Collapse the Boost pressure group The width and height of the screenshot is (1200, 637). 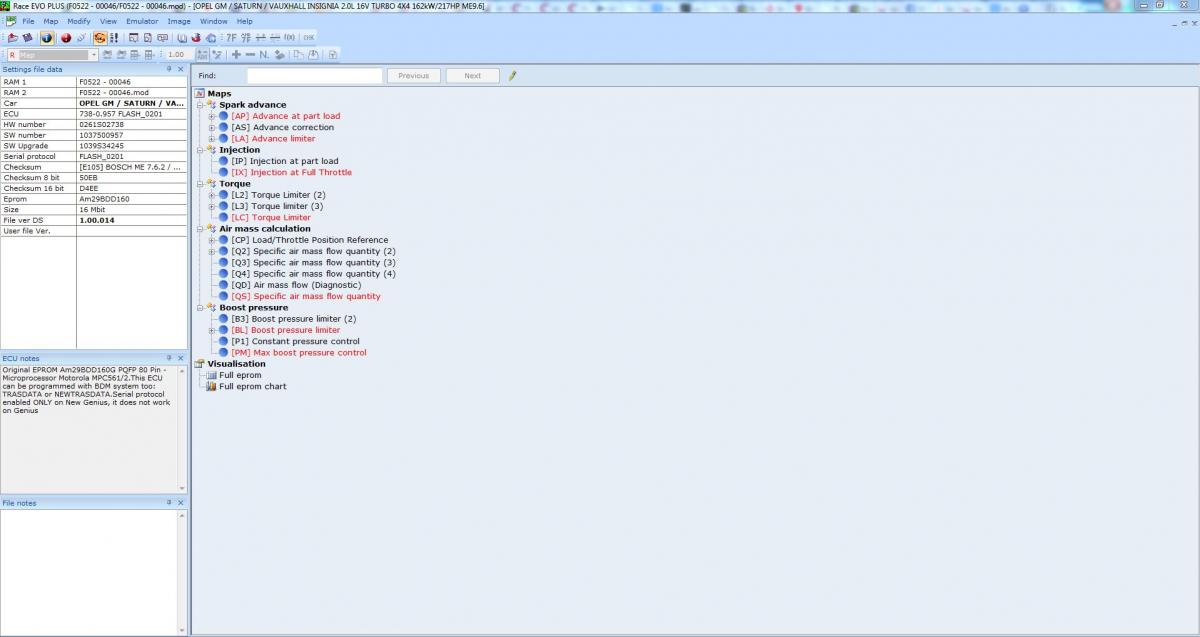point(200,308)
